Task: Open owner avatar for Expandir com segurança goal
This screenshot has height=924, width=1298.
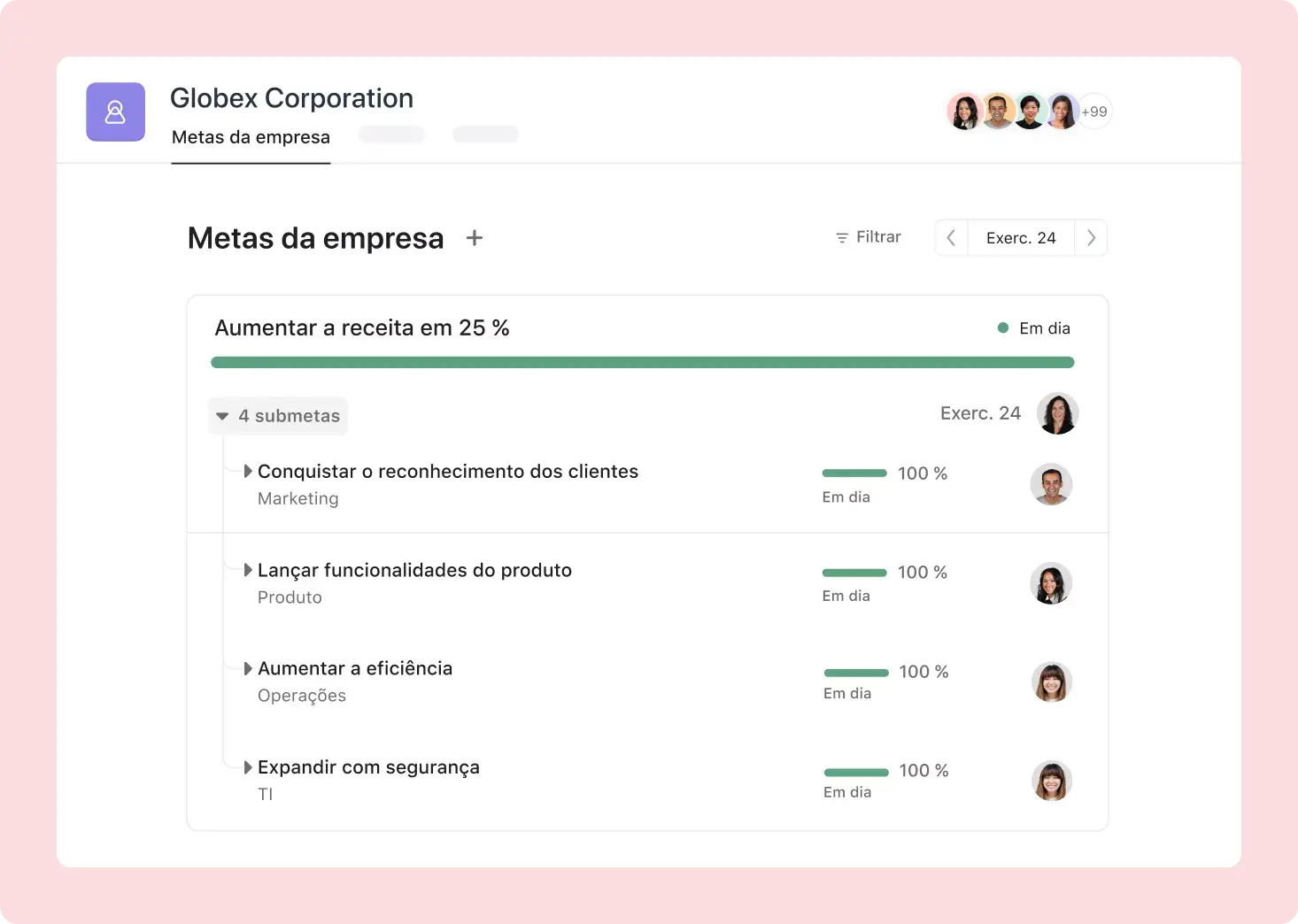Action: [1052, 782]
